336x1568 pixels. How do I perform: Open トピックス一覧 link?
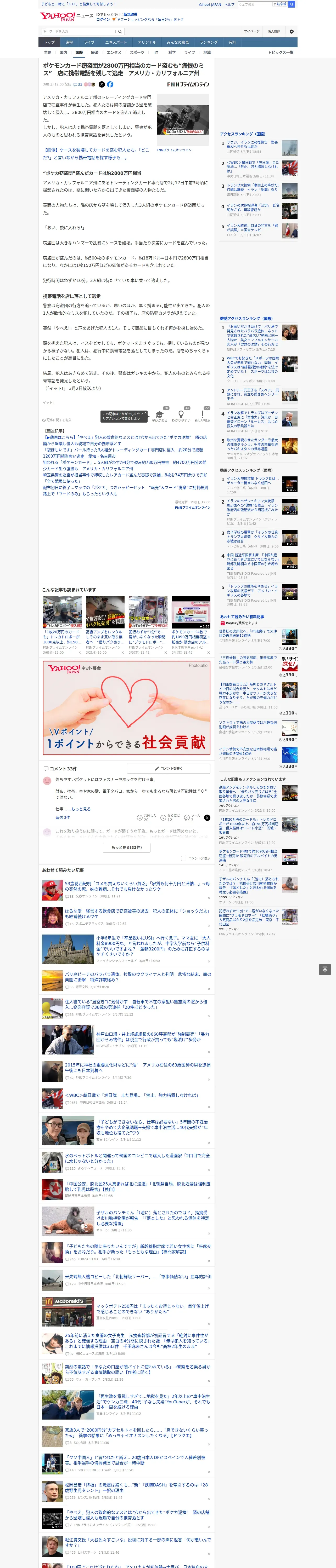coord(281,52)
